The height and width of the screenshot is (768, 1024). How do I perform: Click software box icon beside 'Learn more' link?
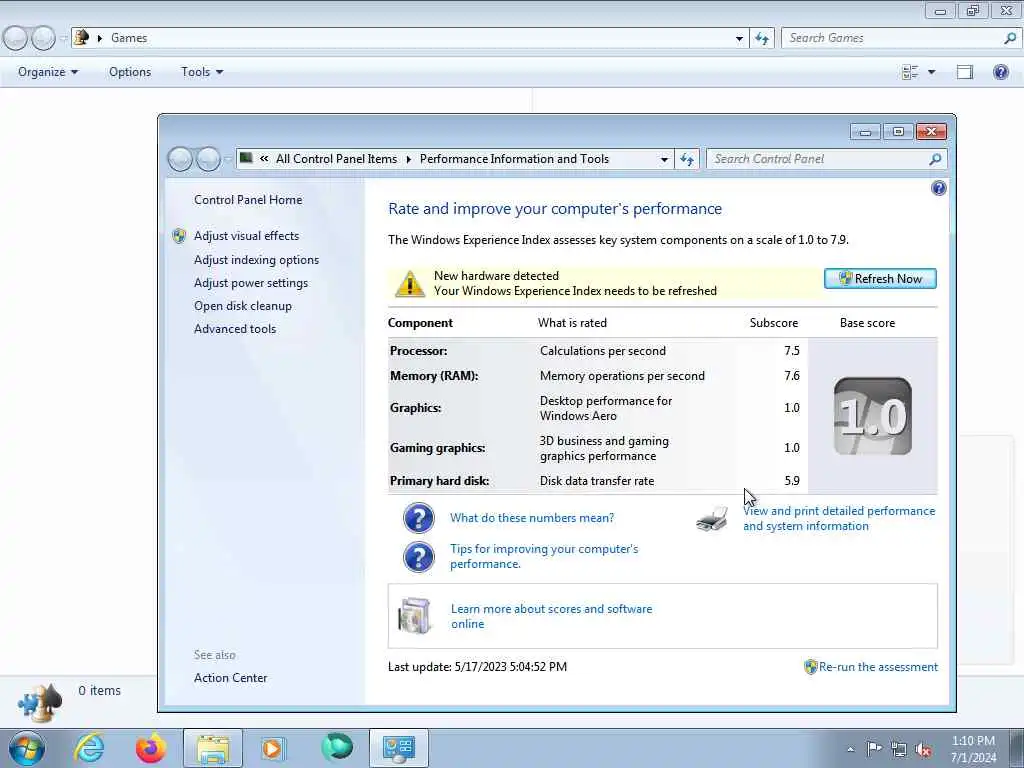[x=415, y=615]
